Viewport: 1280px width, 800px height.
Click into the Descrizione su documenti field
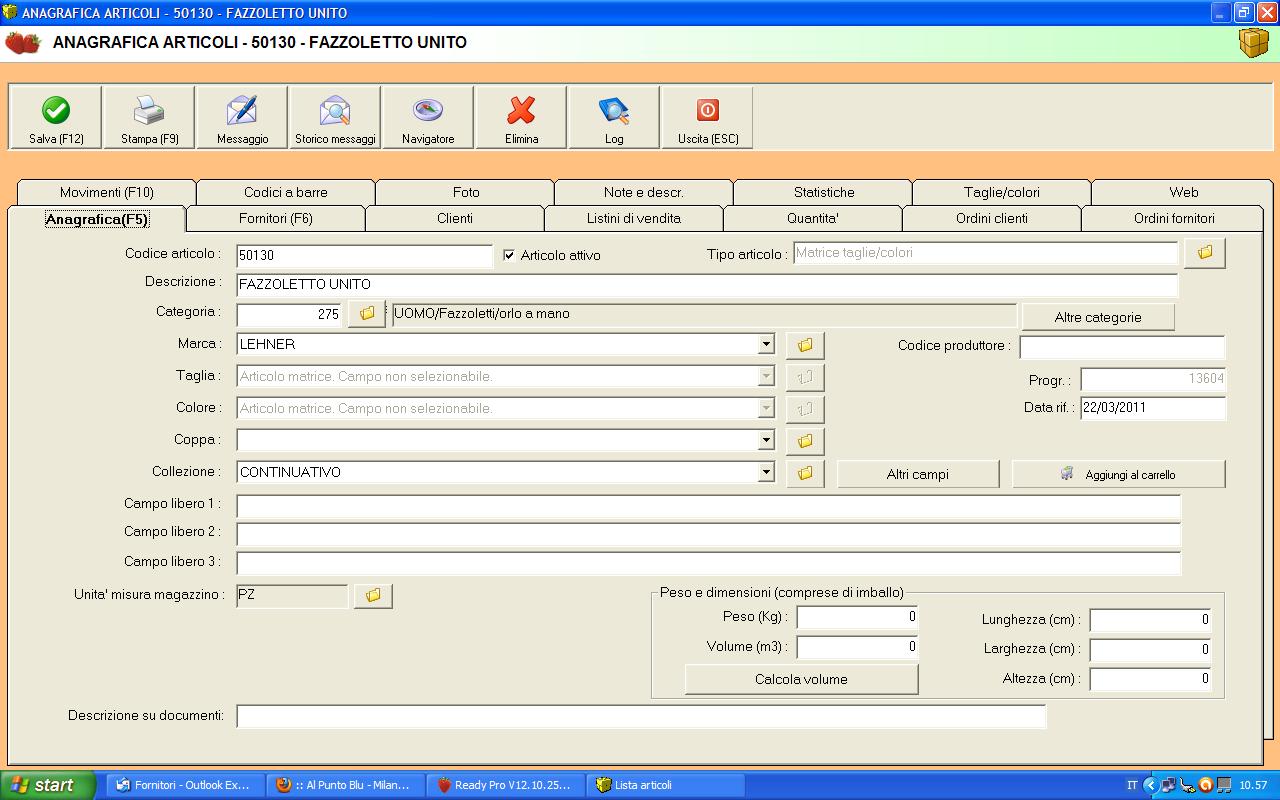coord(640,717)
